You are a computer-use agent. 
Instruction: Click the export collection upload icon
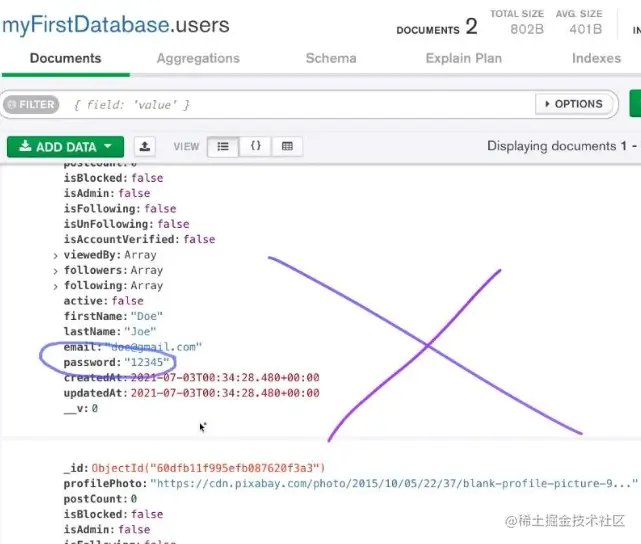tap(145, 146)
